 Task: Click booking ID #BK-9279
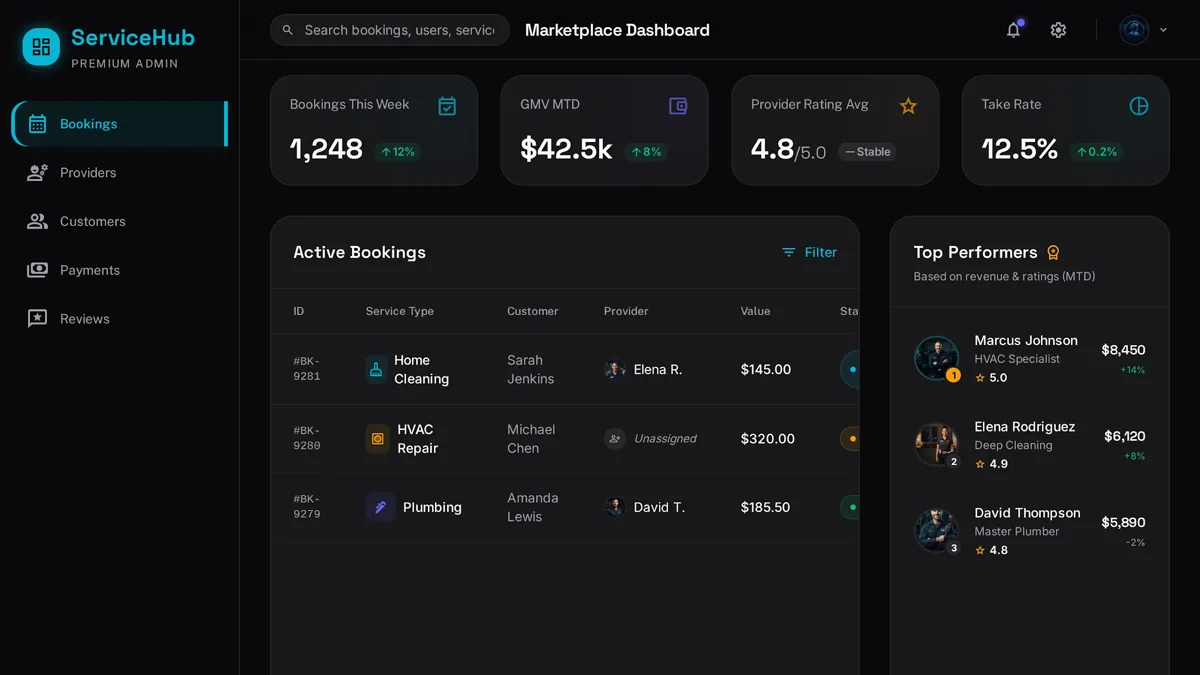[x=307, y=507]
